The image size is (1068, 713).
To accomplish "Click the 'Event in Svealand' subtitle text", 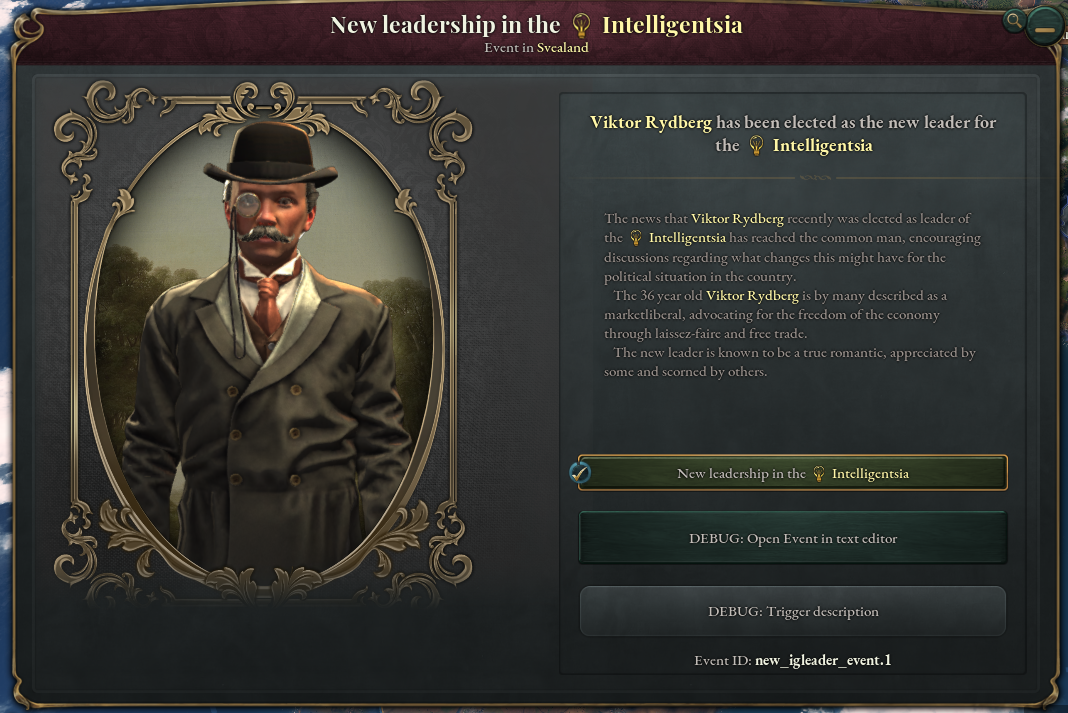I will [x=536, y=48].
